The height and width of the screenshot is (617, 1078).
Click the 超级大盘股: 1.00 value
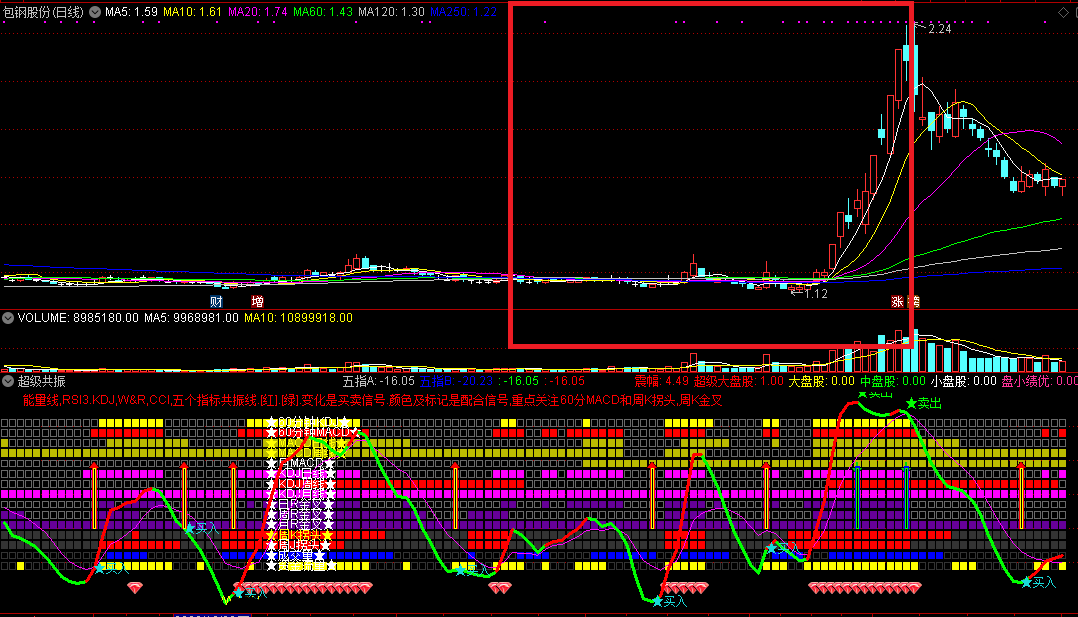coord(738,381)
